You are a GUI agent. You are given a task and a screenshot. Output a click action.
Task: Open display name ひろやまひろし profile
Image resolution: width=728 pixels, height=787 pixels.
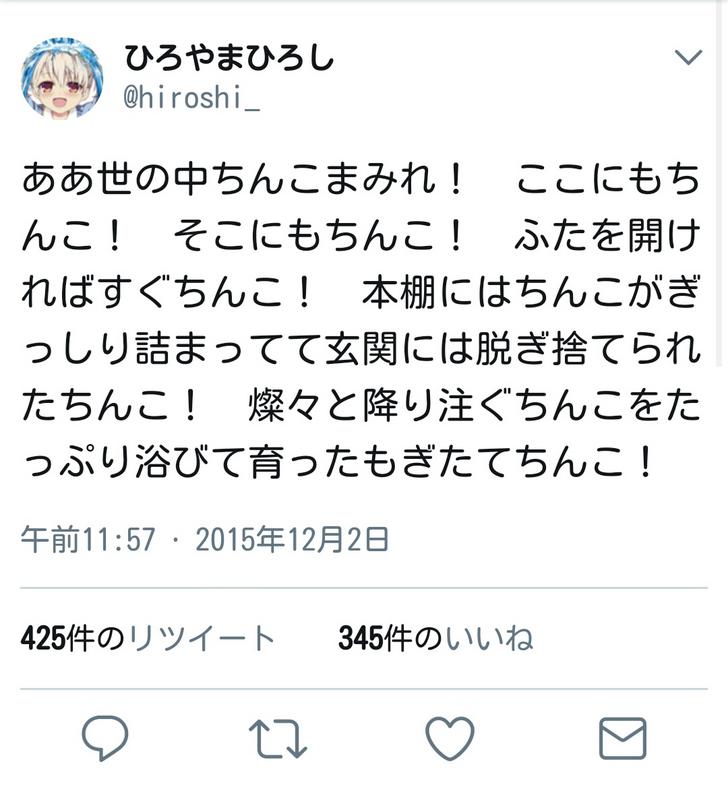(229, 58)
